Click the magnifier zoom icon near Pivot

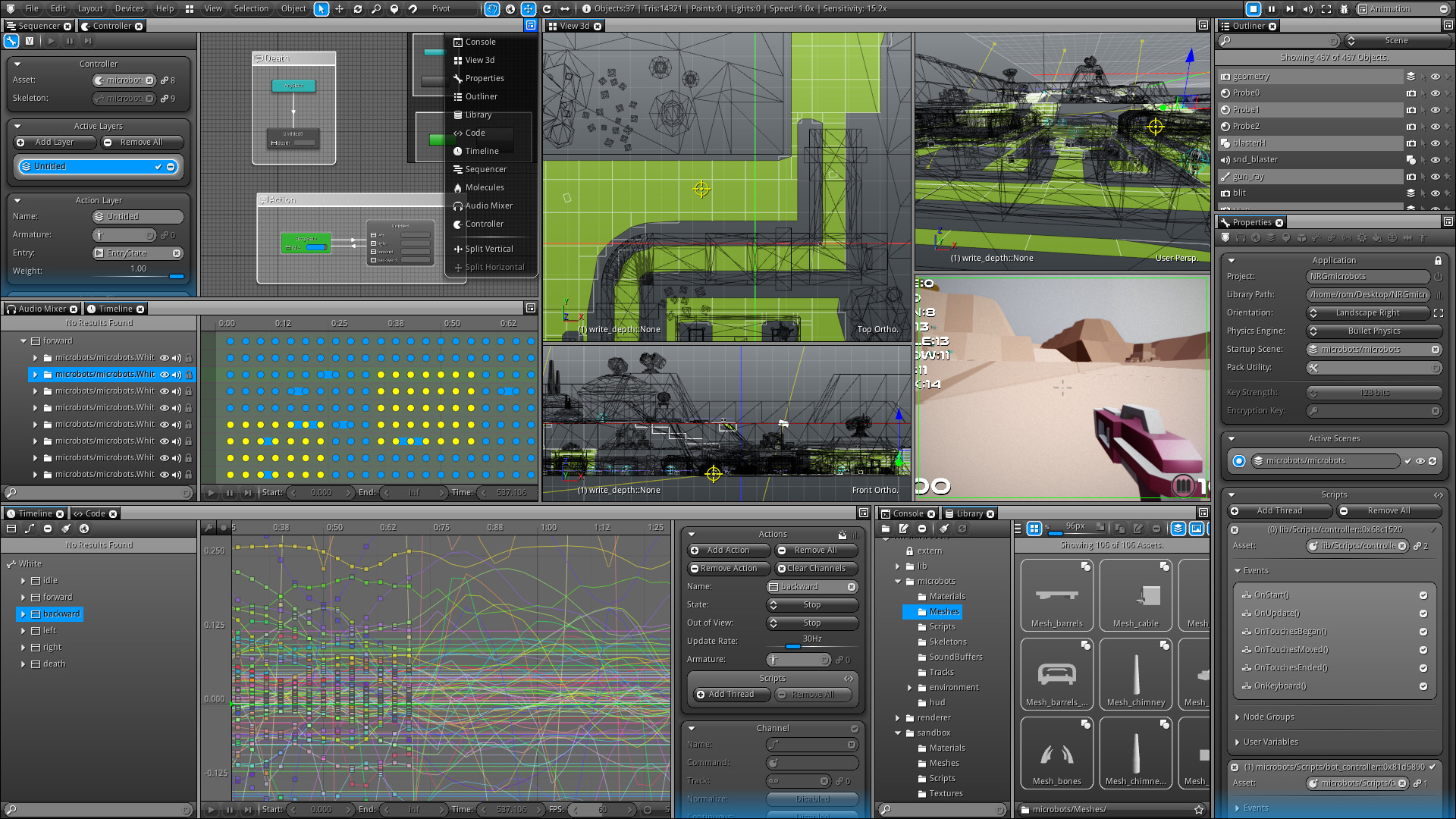[x=377, y=8]
